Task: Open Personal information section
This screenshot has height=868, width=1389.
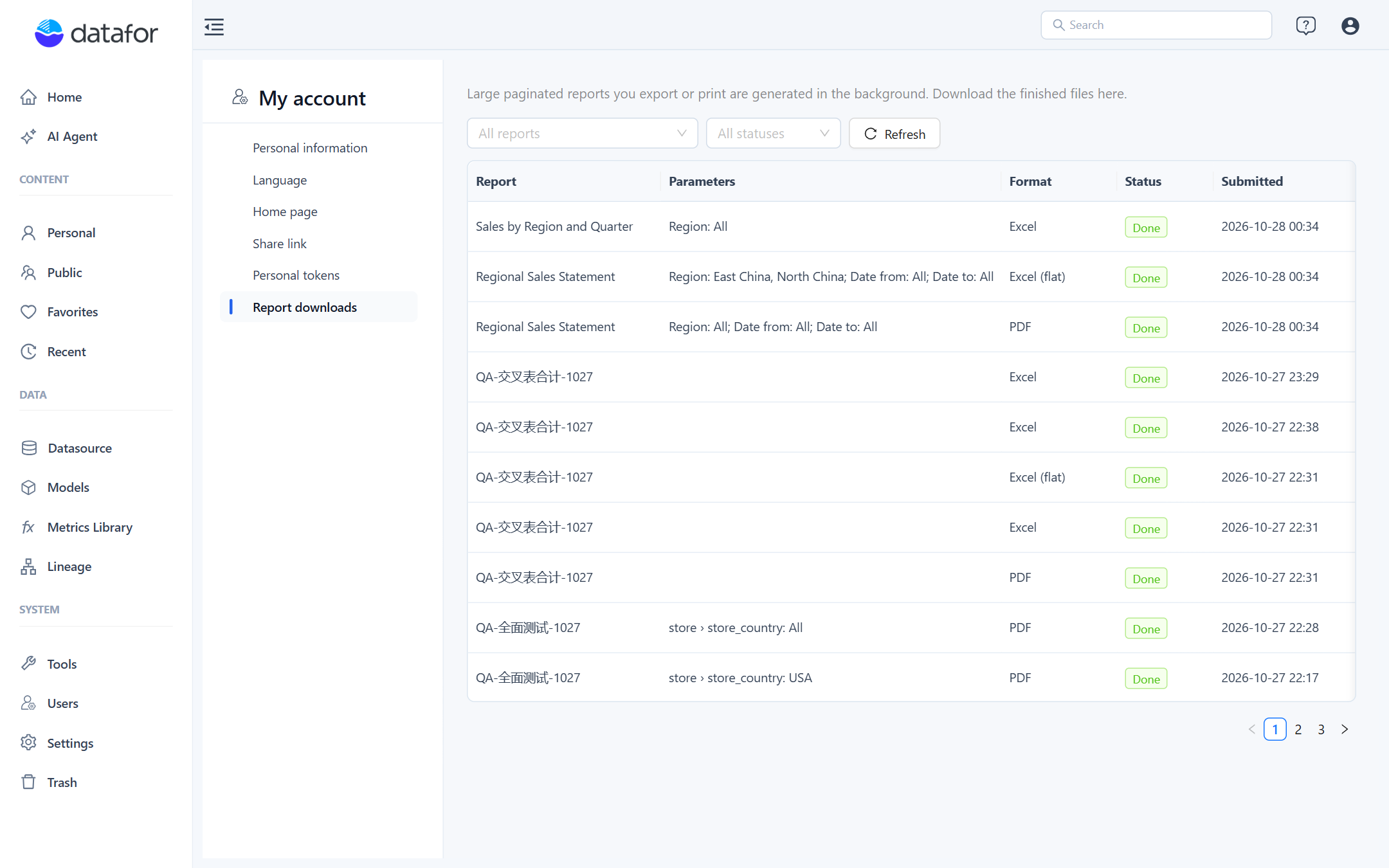Action: 310,148
